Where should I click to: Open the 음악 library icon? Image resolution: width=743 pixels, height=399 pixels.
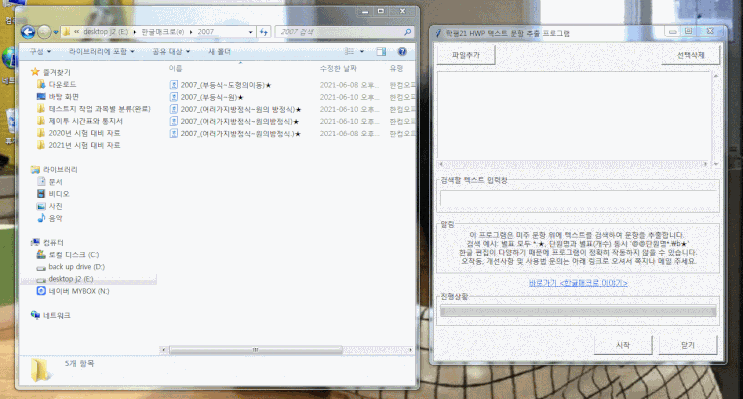pos(41,218)
